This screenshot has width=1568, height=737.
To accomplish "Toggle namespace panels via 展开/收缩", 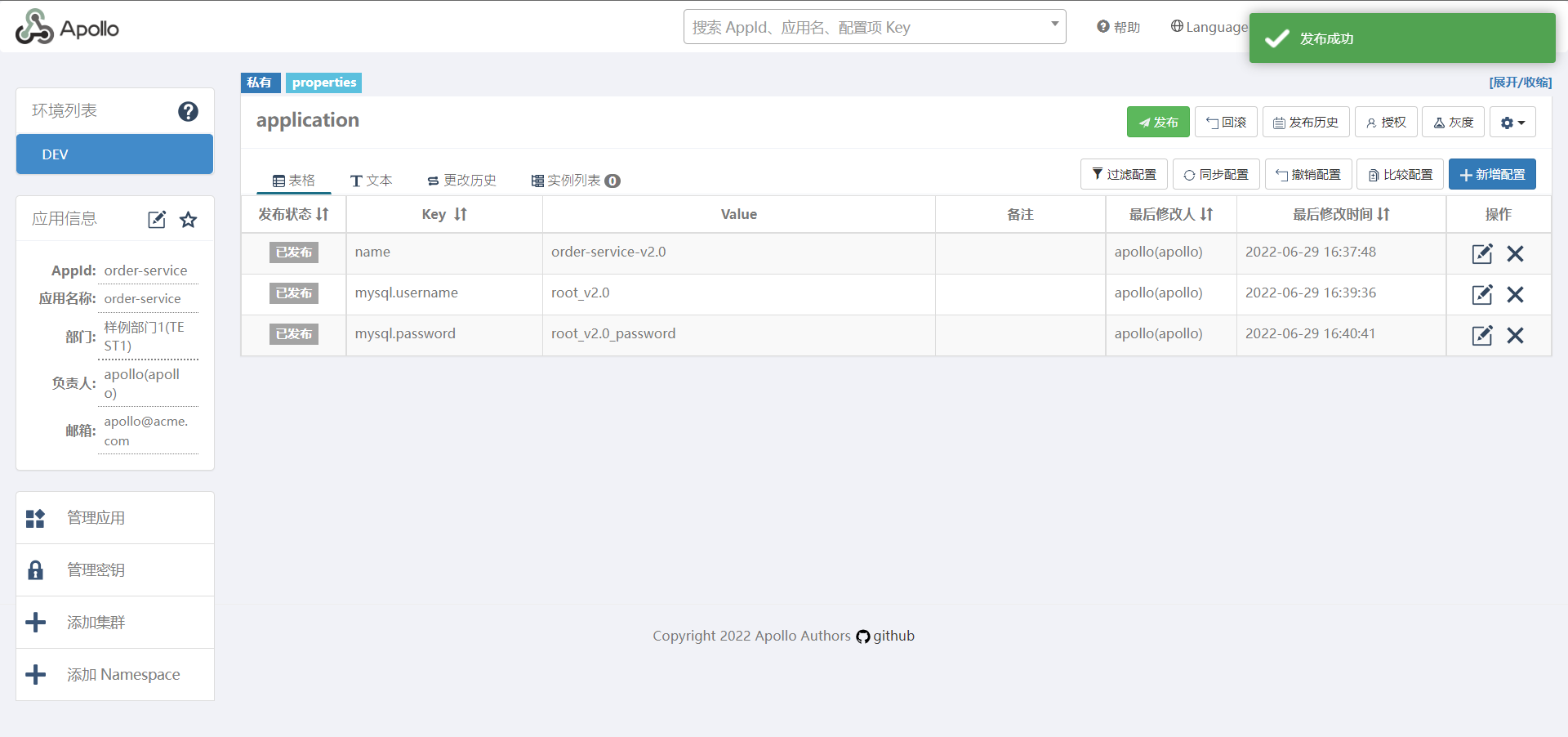I will click(x=1520, y=83).
